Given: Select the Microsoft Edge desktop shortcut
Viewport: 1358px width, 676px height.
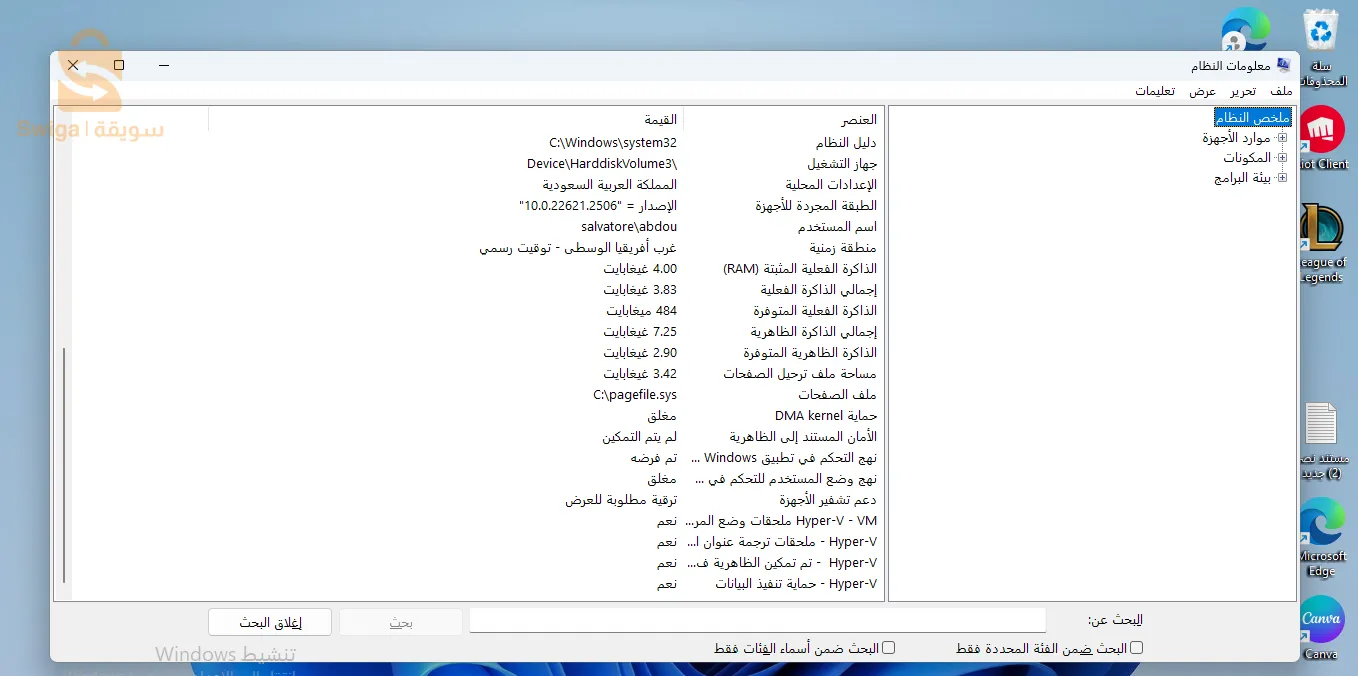Looking at the screenshot, I should point(1321,524).
